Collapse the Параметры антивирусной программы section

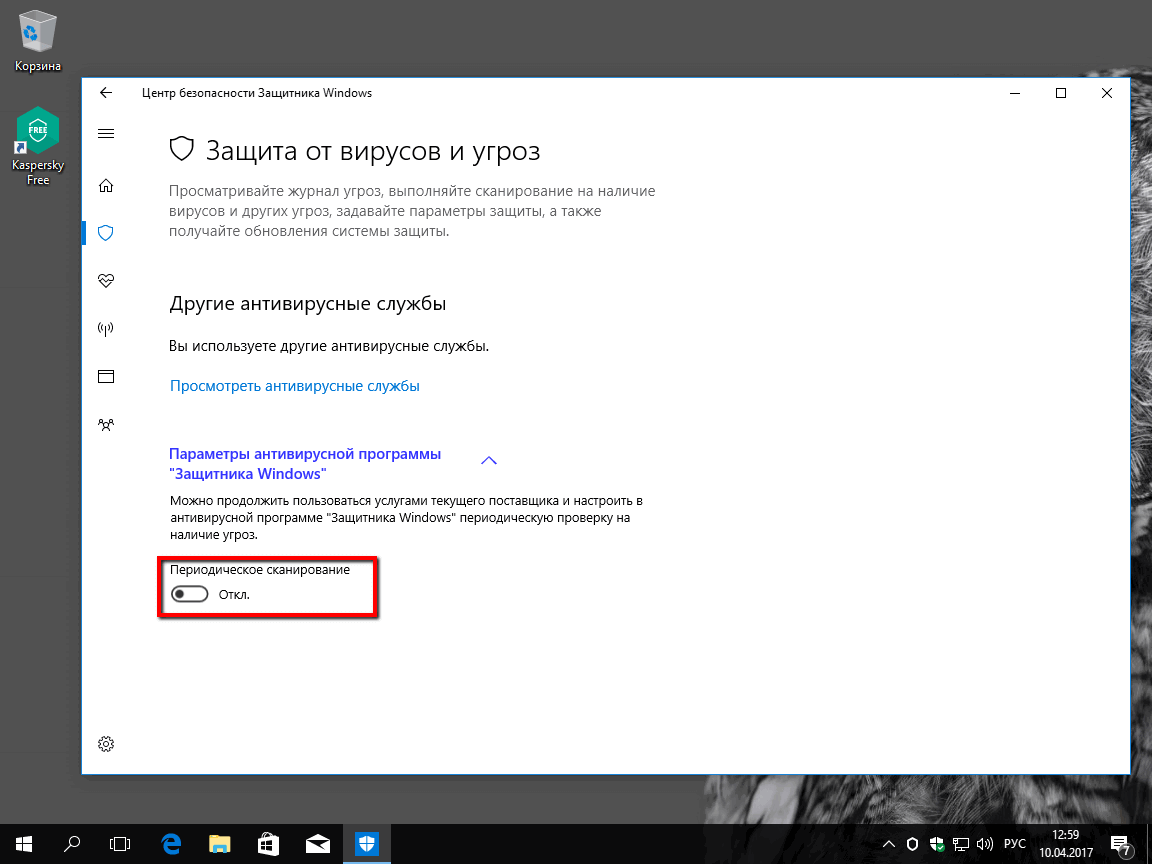[x=489, y=460]
